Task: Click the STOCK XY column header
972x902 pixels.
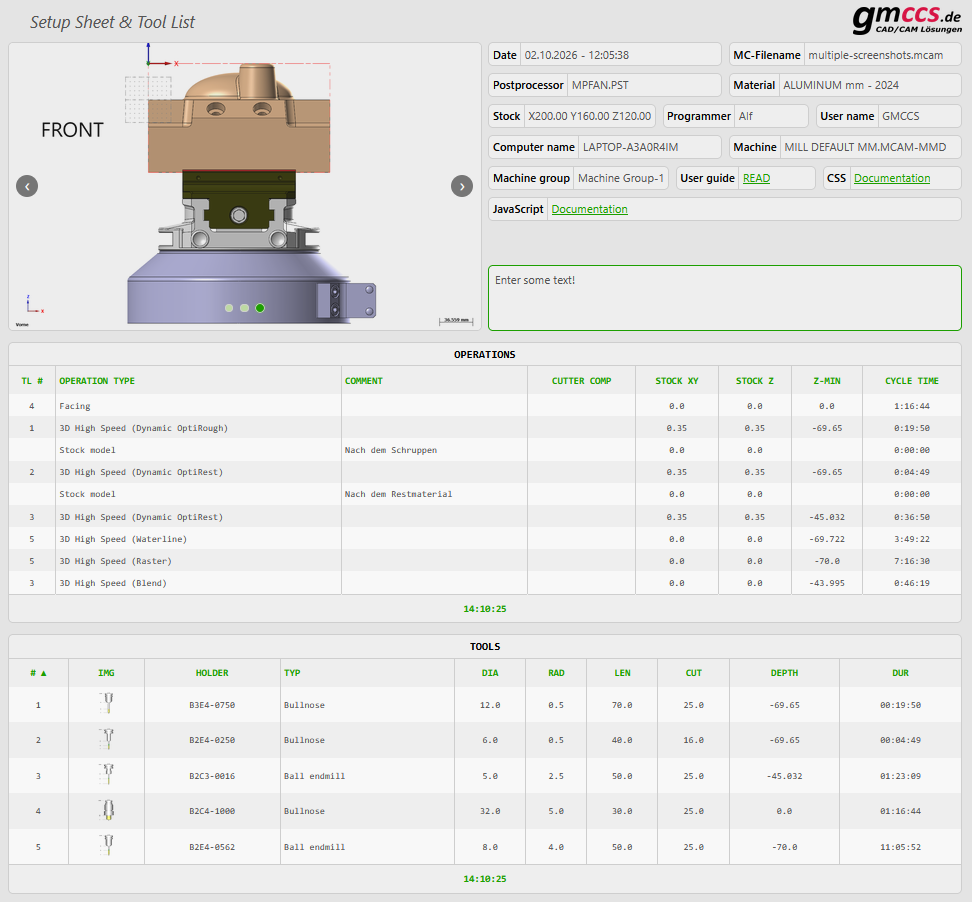Action: [x=677, y=381]
